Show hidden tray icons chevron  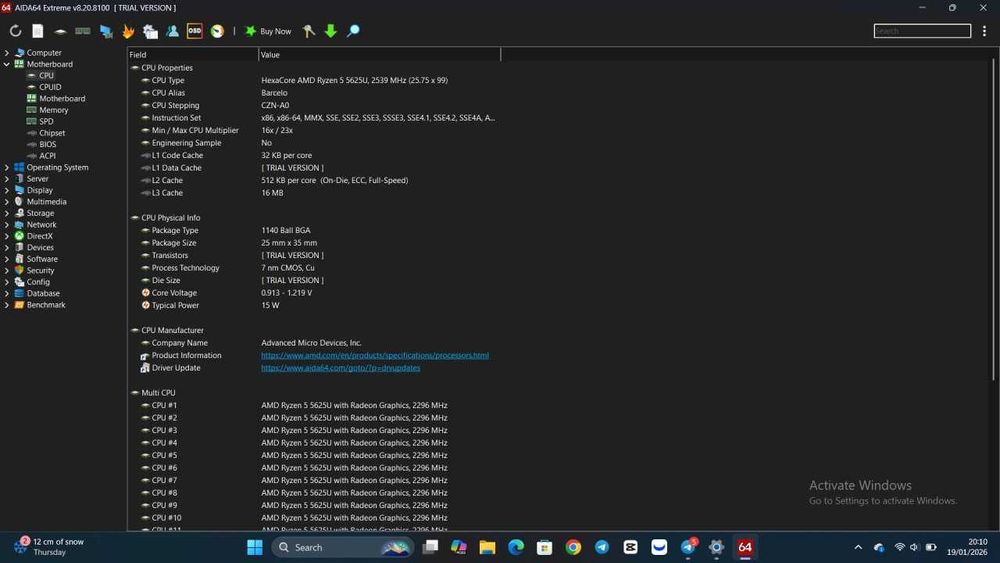[x=858, y=547]
